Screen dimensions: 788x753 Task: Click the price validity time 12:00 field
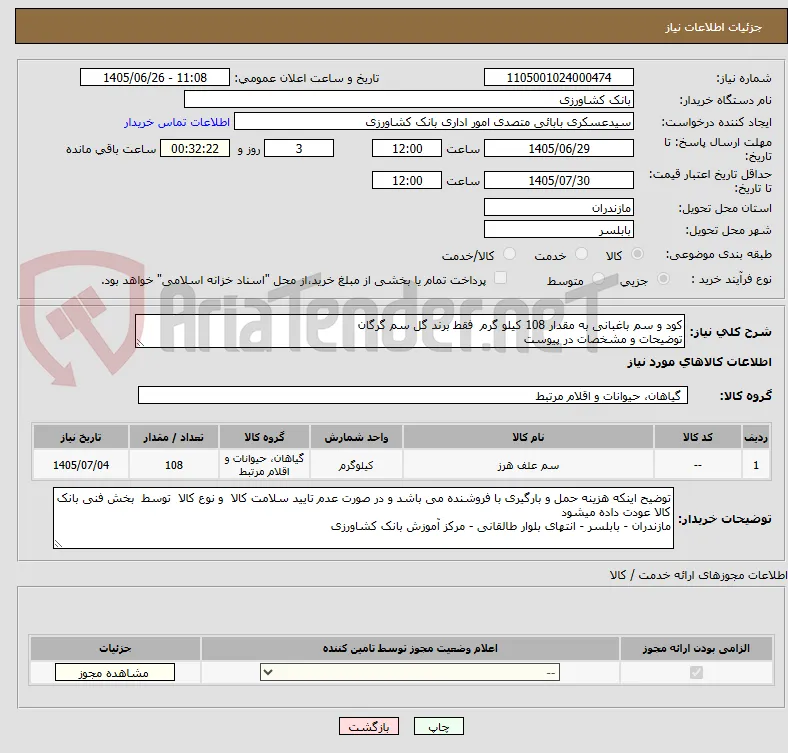[x=407, y=180]
